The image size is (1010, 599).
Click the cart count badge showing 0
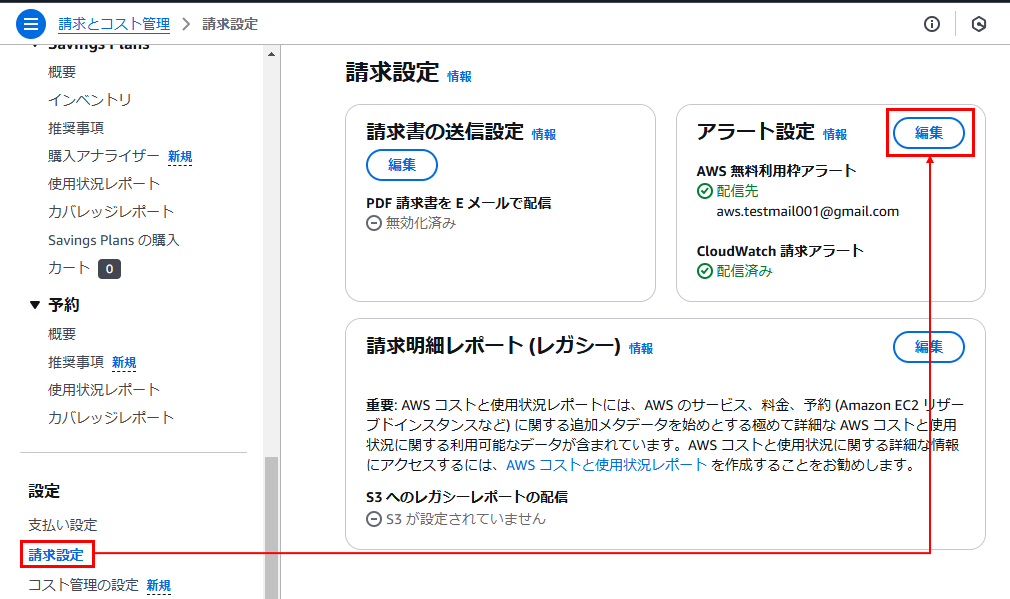tap(110, 269)
